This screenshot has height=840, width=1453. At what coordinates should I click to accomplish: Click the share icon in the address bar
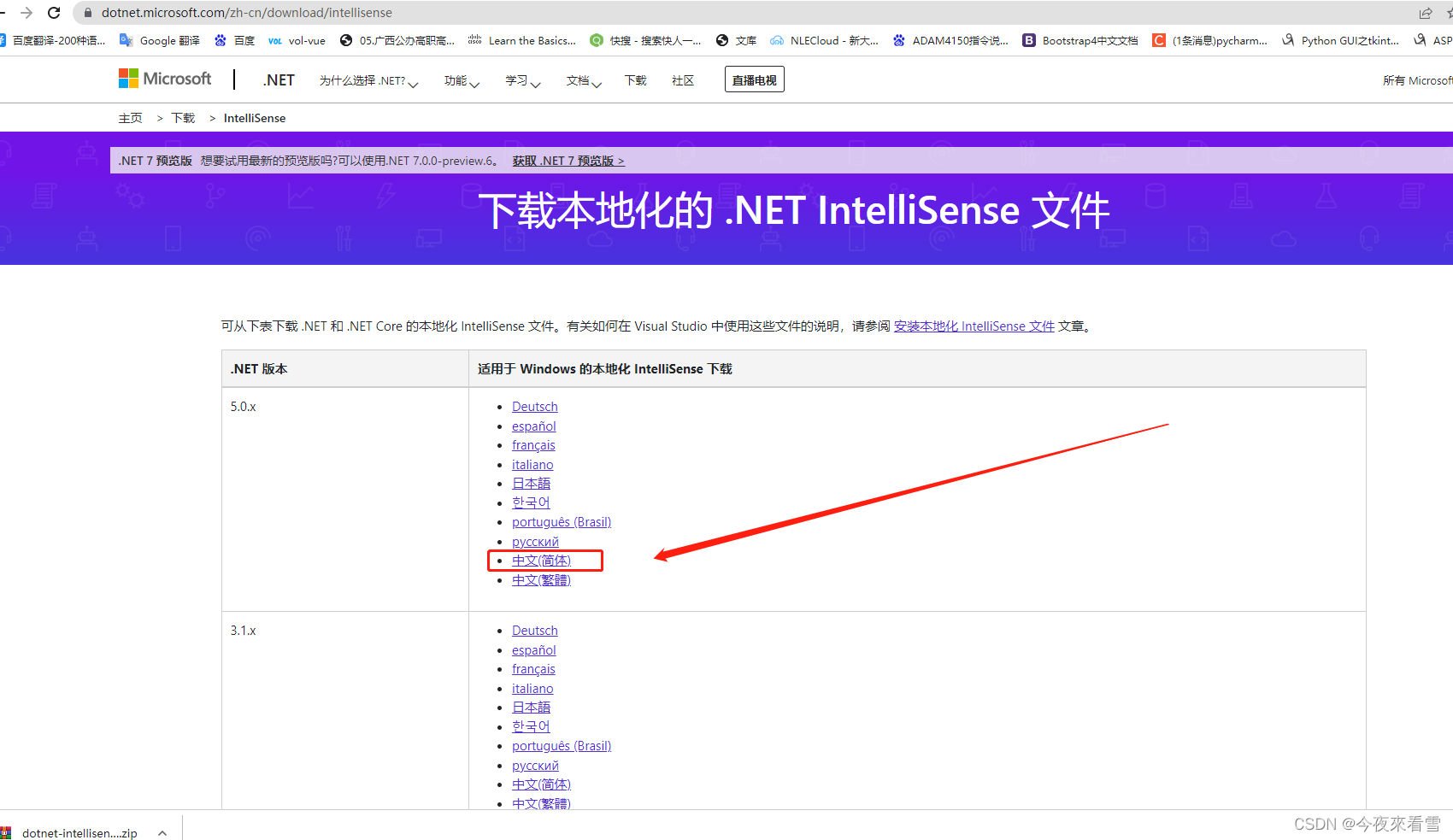tap(1426, 13)
